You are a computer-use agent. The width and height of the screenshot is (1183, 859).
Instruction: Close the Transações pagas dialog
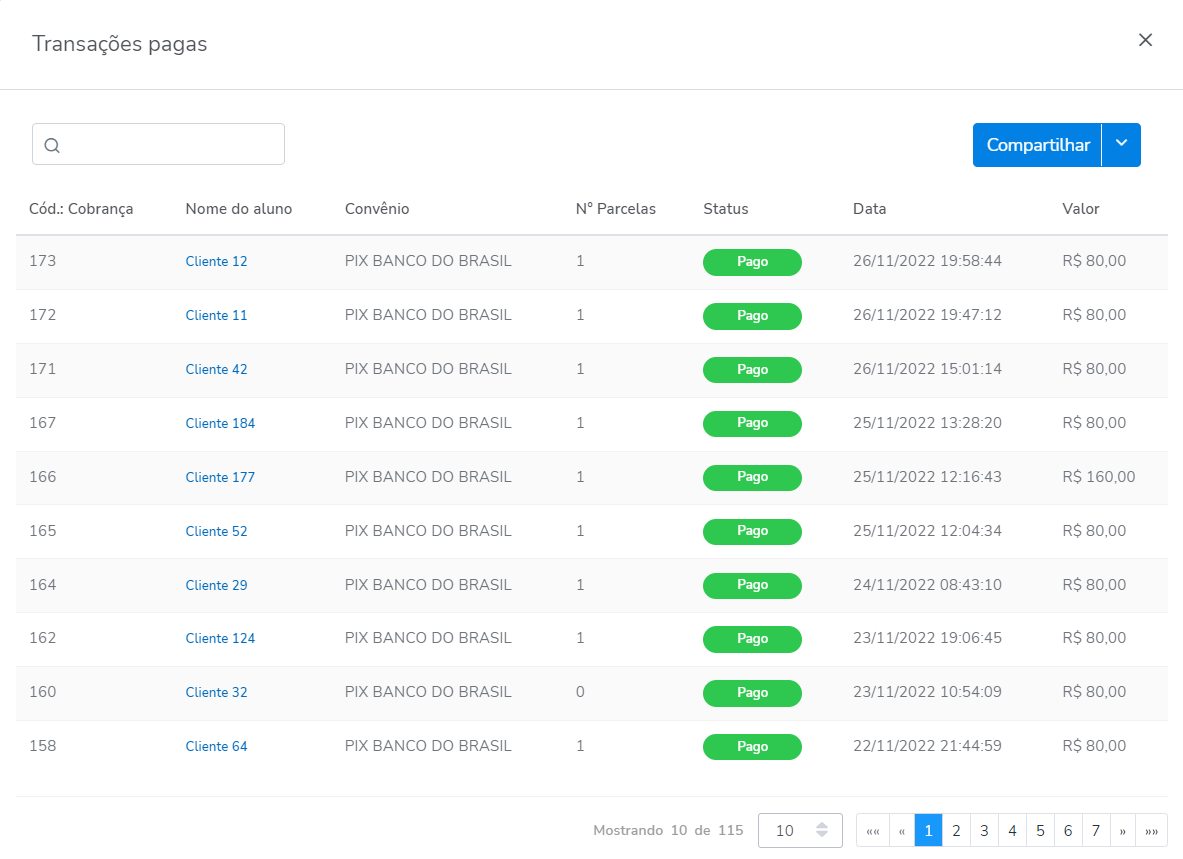(1145, 40)
